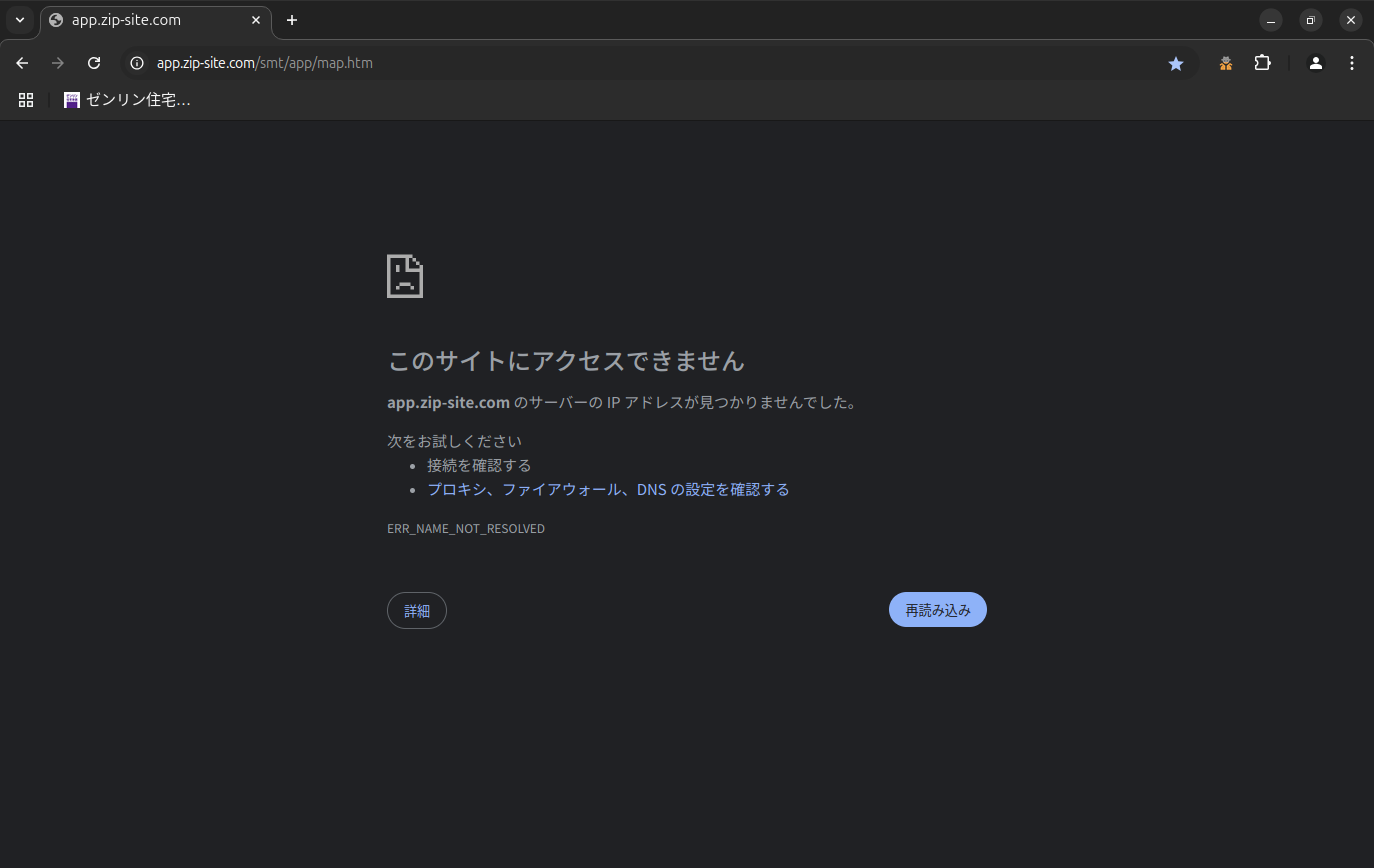Click the Forward navigation arrow
Viewport: 1374px width, 868px height.
tap(58, 63)
